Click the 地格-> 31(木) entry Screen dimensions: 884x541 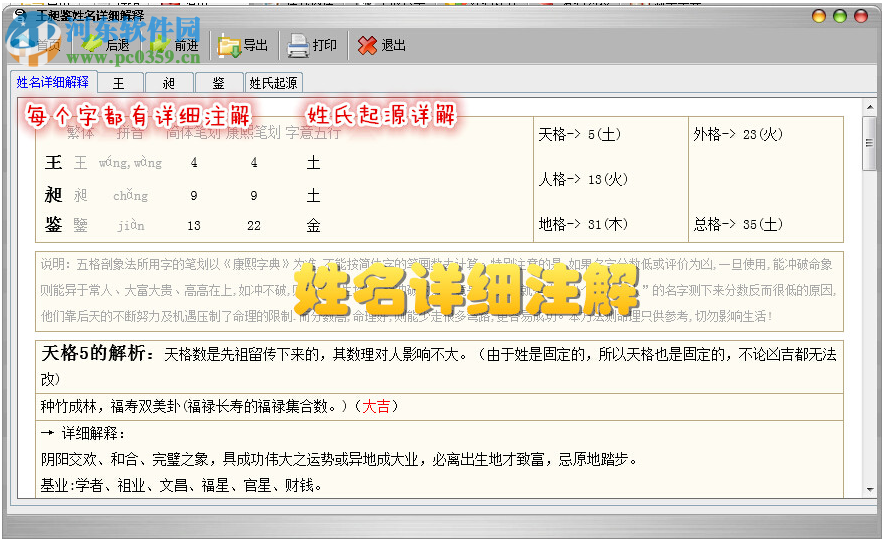coord(583,224)
